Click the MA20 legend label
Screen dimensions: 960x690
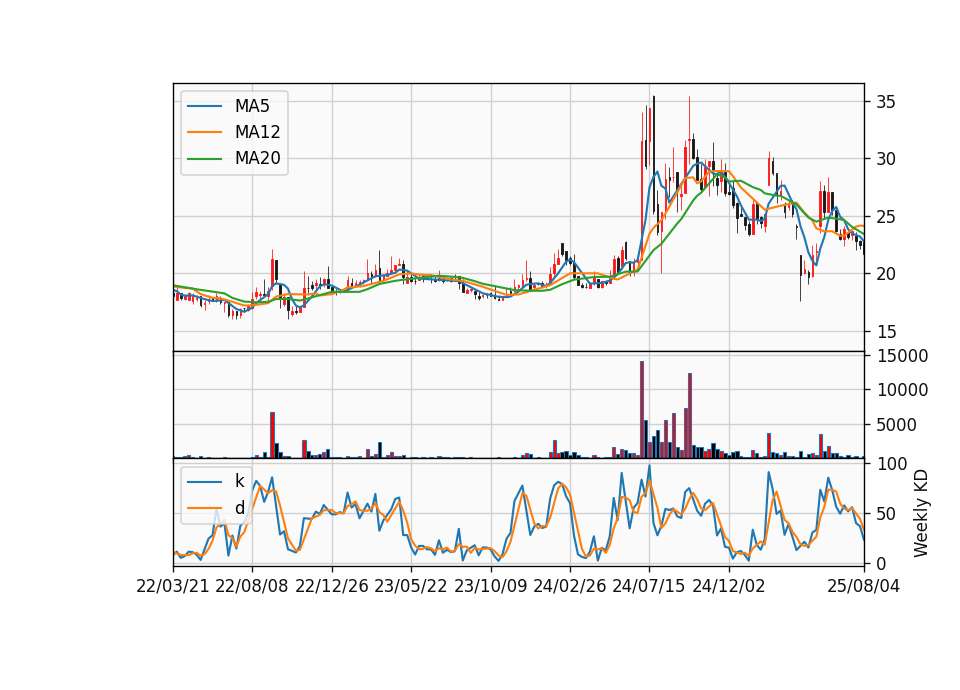[257, 158]
